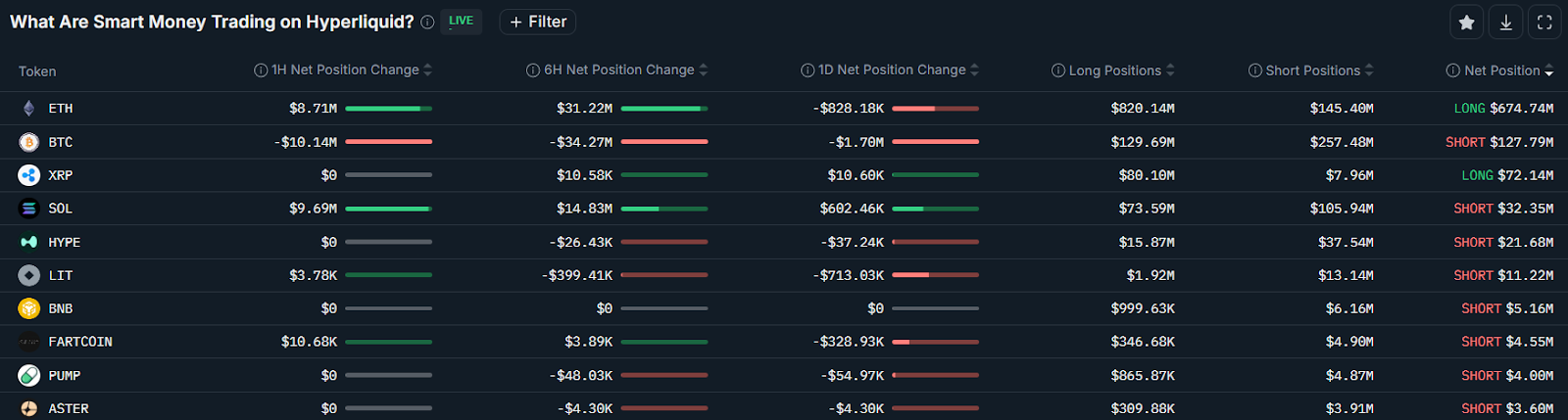
Task: Click the ETH token icon
Action: 29,109
